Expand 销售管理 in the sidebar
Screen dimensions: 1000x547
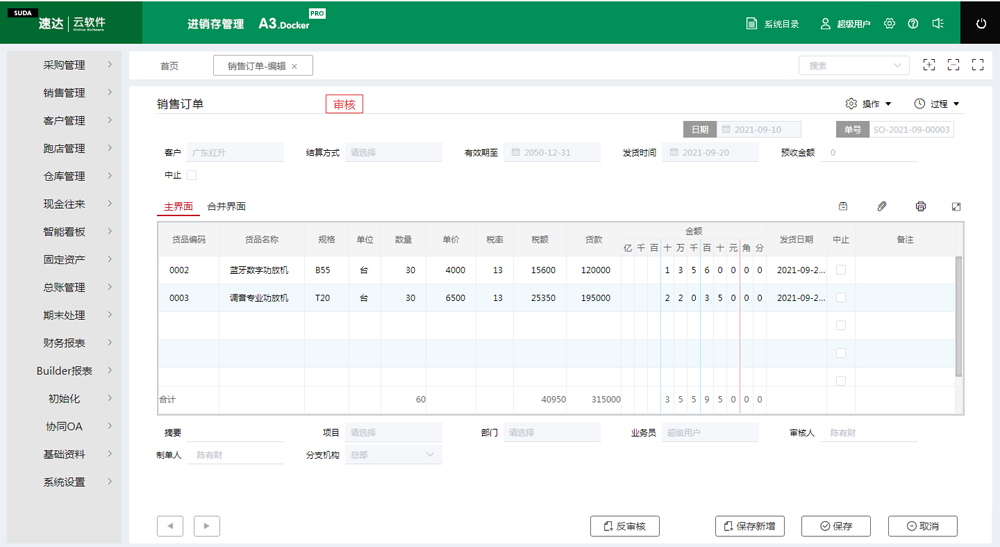tap(64, 93)
